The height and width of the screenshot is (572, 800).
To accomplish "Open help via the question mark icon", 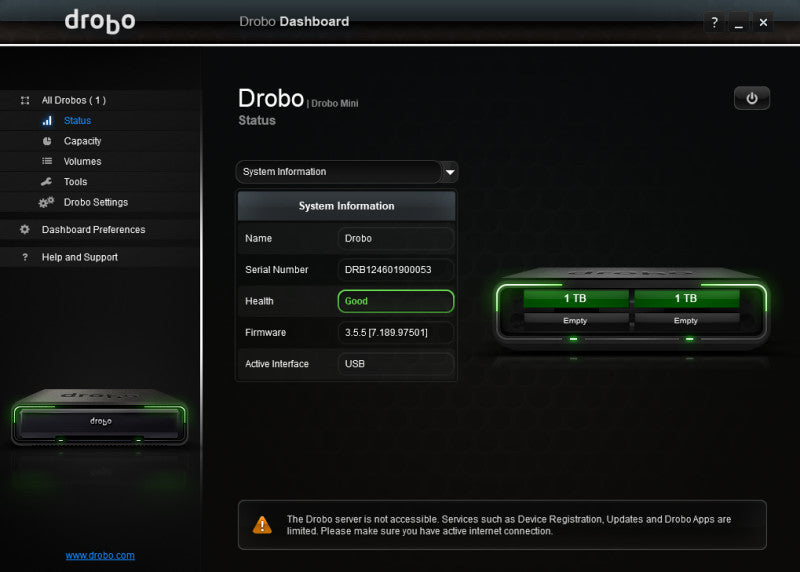I will click(714, 22).
